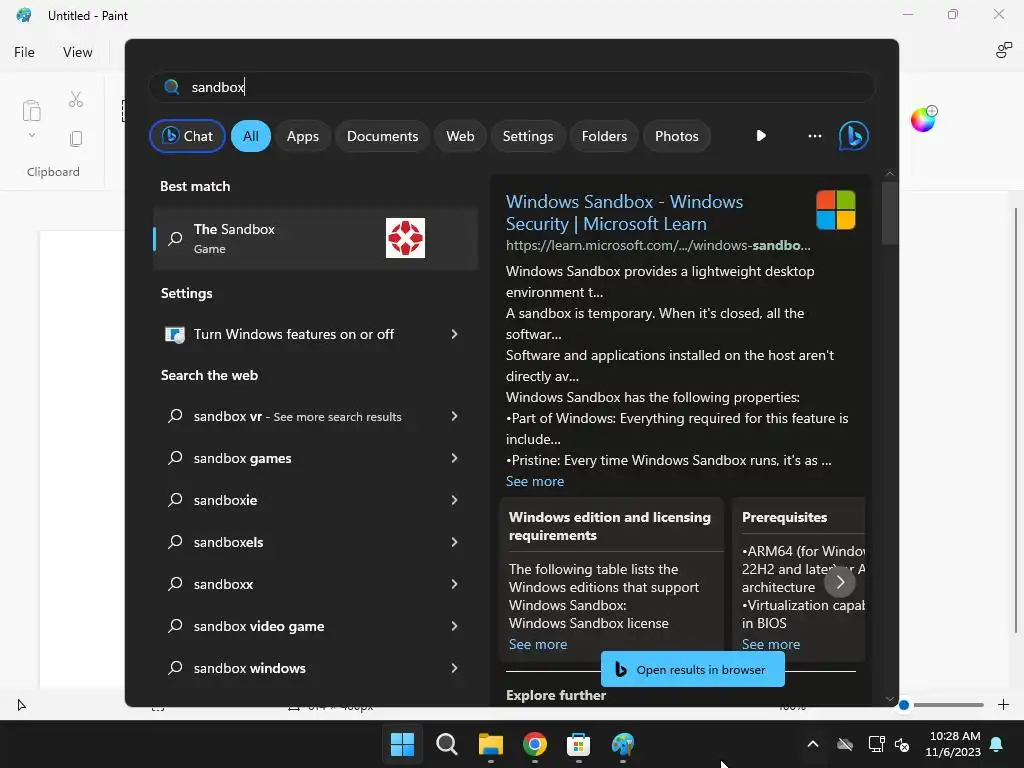Open the three-dots more options menu
This screenshot has height=768, width=1024.
[814, 136]
